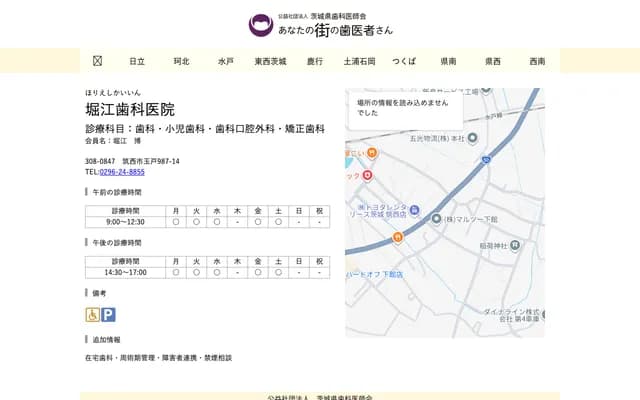This screenshot has width=640, height=400.
Task: Click the address 筑西市玉戸987-14
Action: [x=151, y=161]
